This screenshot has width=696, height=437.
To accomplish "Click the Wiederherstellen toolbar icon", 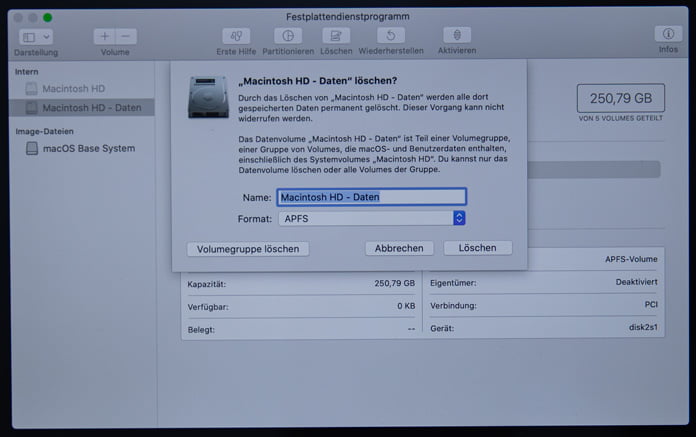I will click(x=390, y=36).
